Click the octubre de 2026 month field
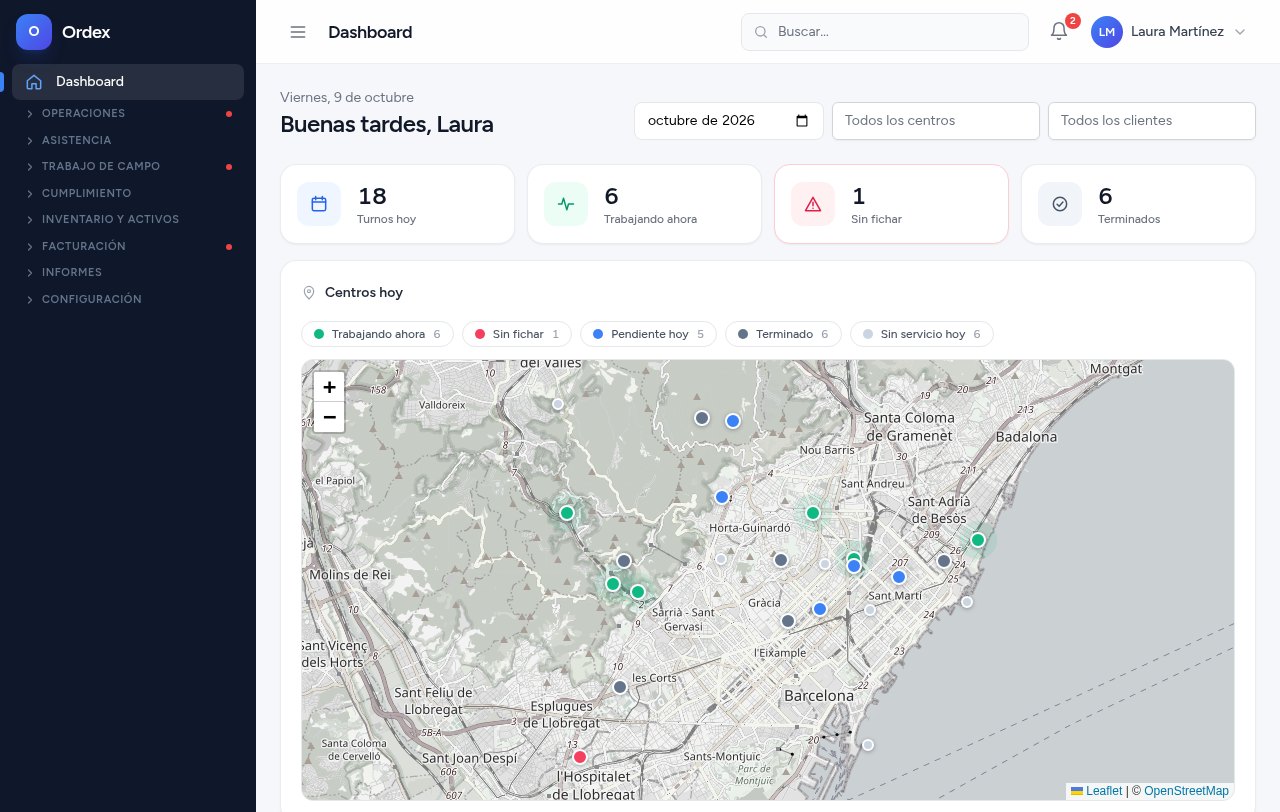Image resolution: width=1280 pixels, height=812 pixels. [729, 121]
